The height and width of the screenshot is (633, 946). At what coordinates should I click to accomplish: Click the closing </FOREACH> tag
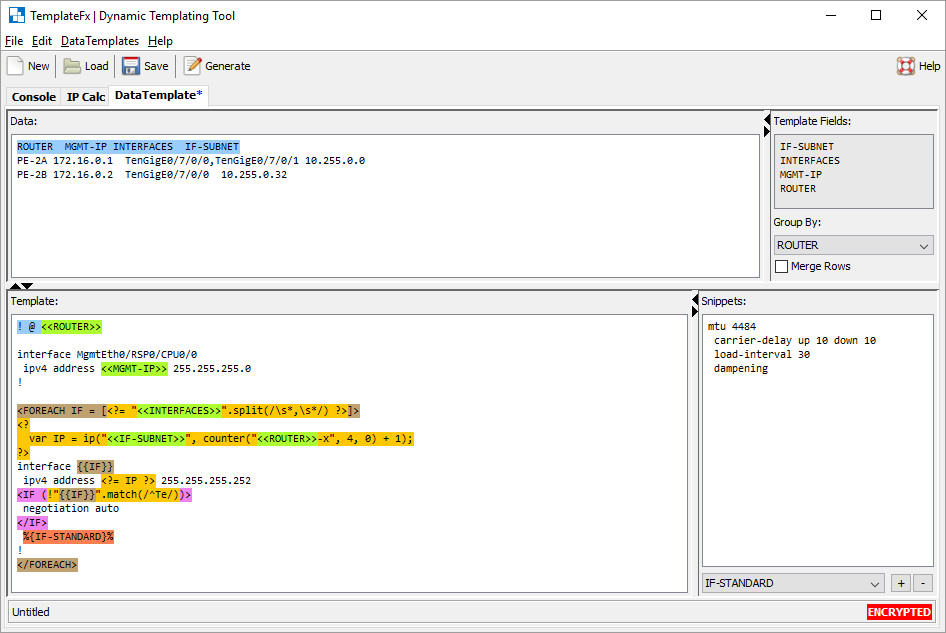pyautogui.click(x=47, y=564)
